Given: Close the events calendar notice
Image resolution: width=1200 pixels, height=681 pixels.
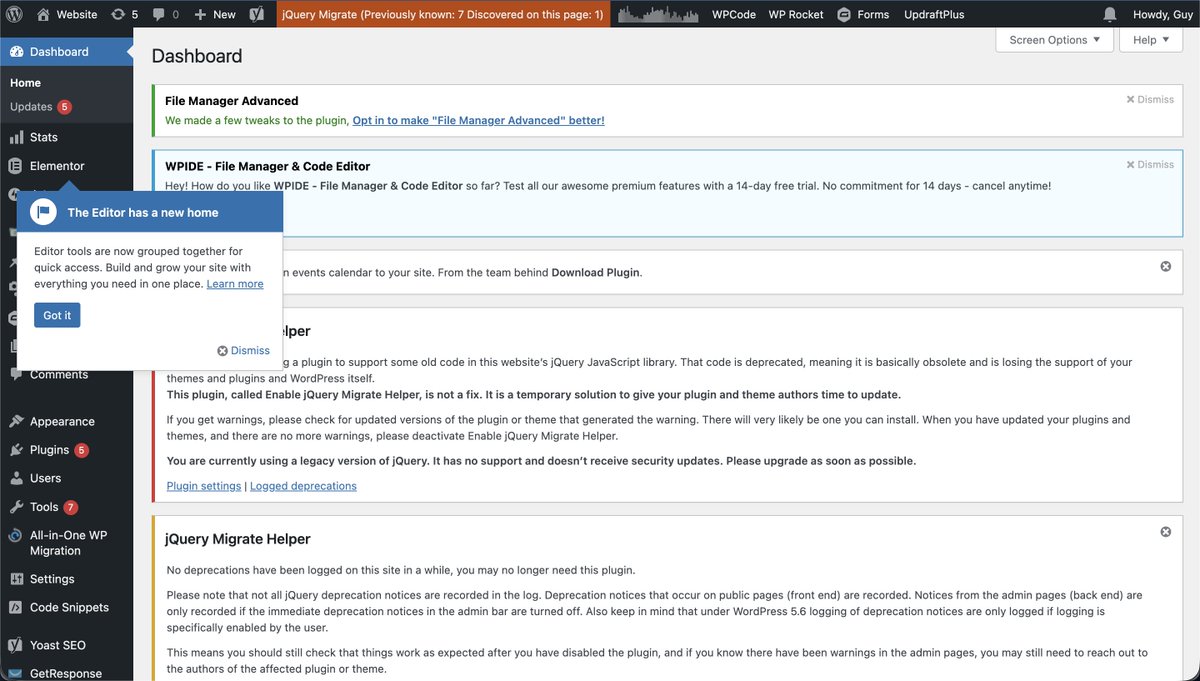Looking at the screenshot, I should pyautogui.click(x=1165, y=266).
